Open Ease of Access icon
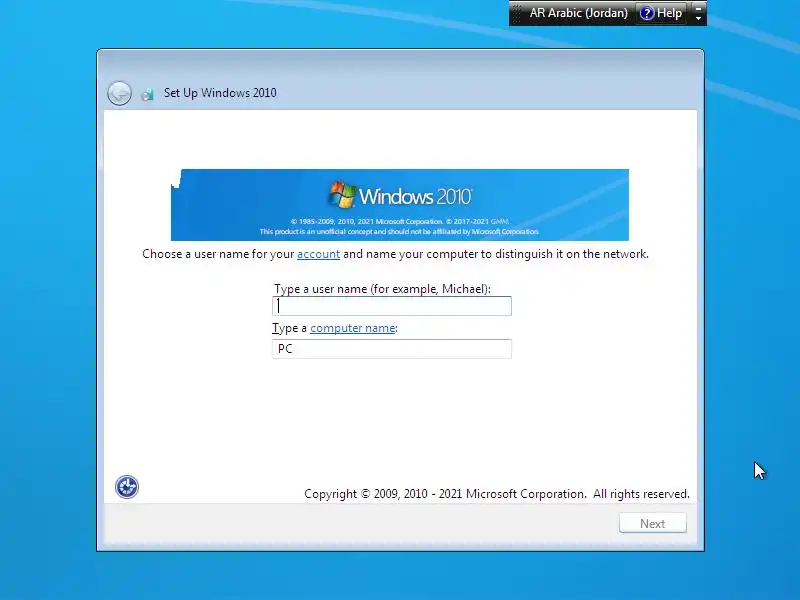 (127, 487)
